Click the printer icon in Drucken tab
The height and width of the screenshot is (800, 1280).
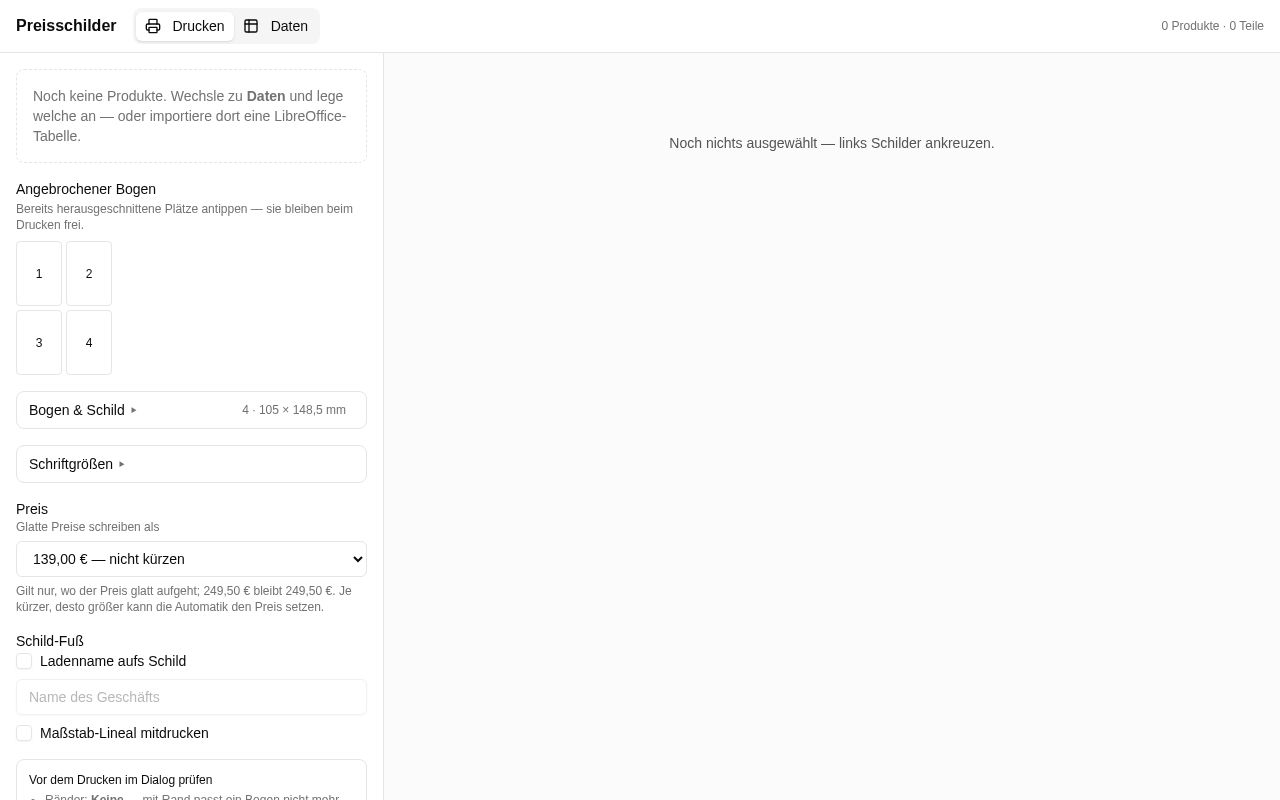tap(153, 26)
